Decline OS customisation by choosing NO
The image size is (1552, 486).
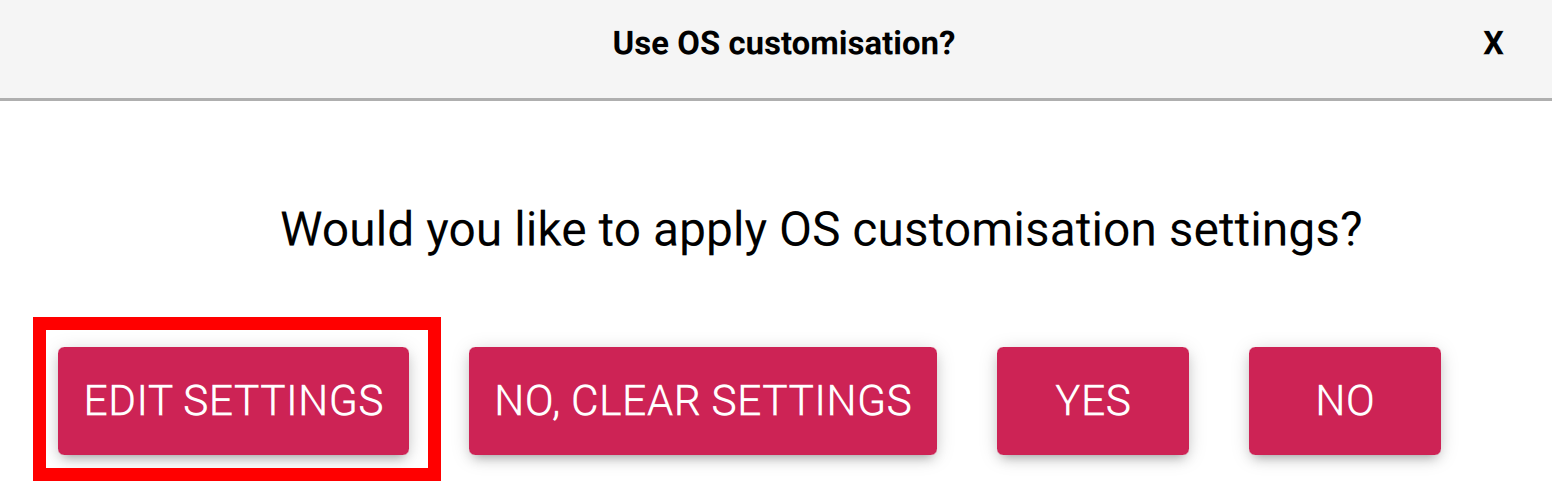coord(1344,401)
